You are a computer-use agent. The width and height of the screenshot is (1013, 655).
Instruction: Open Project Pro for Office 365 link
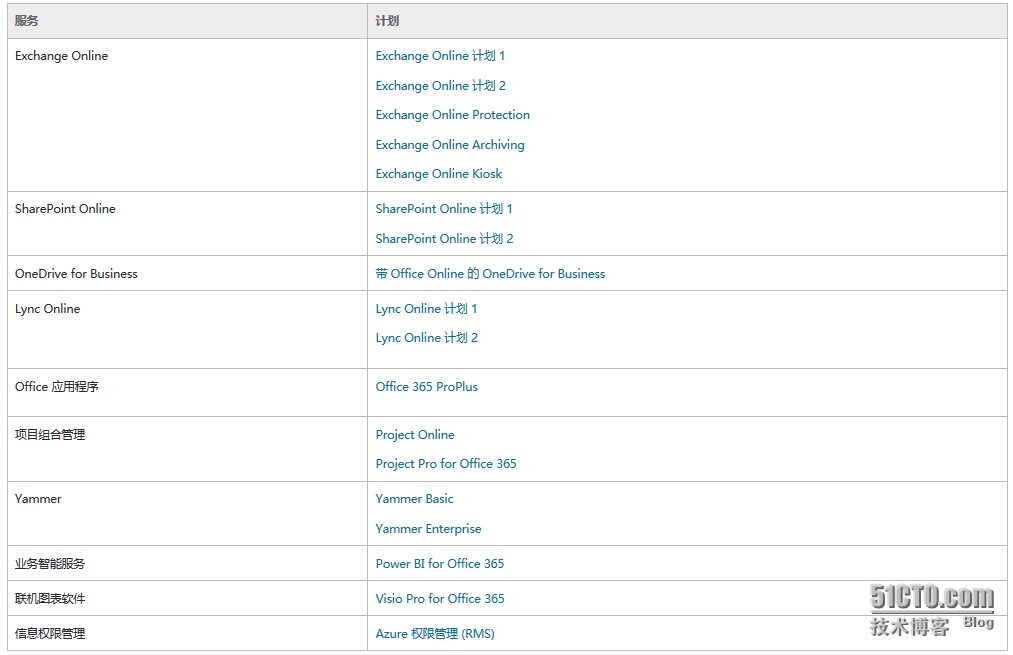(x=445, y=464)
